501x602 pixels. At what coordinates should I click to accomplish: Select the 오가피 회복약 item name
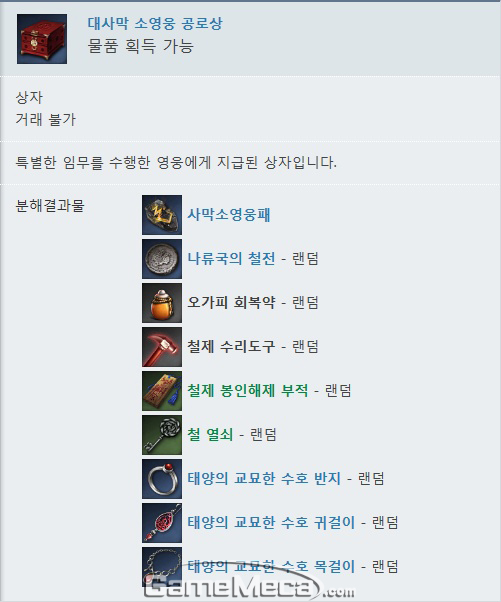(231, 303)
